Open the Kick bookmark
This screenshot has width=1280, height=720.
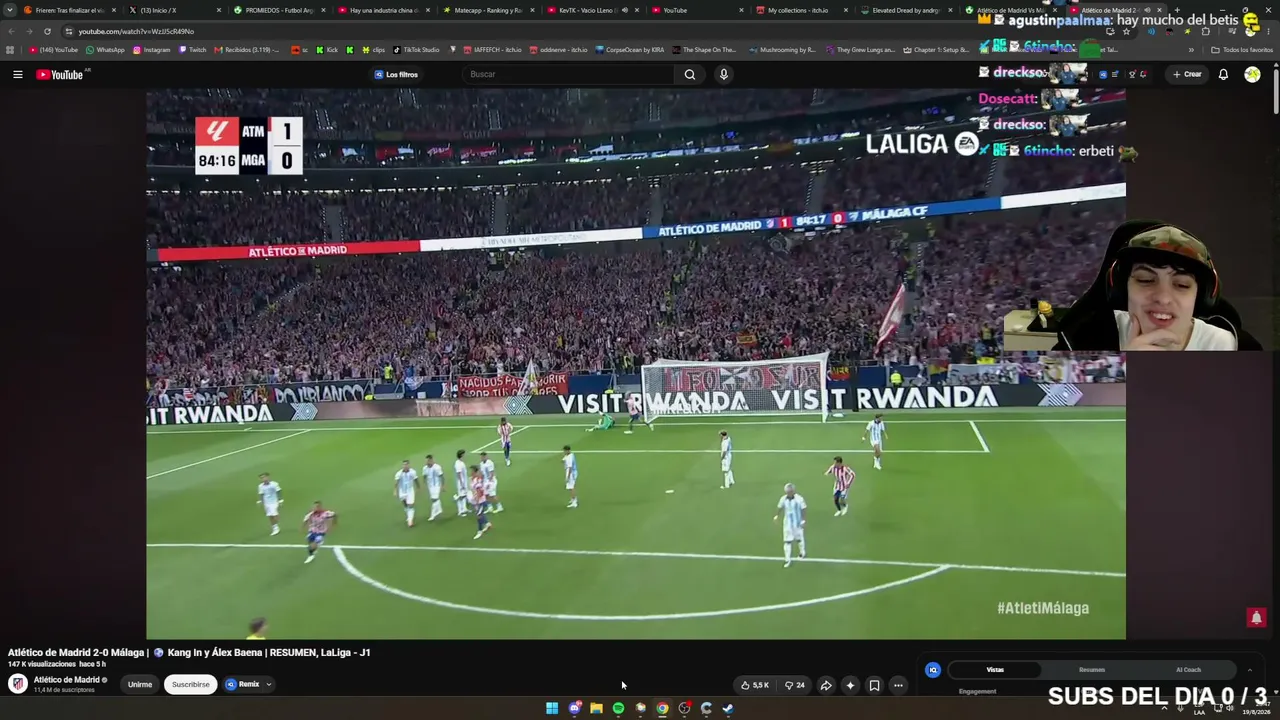click(326, 50)
